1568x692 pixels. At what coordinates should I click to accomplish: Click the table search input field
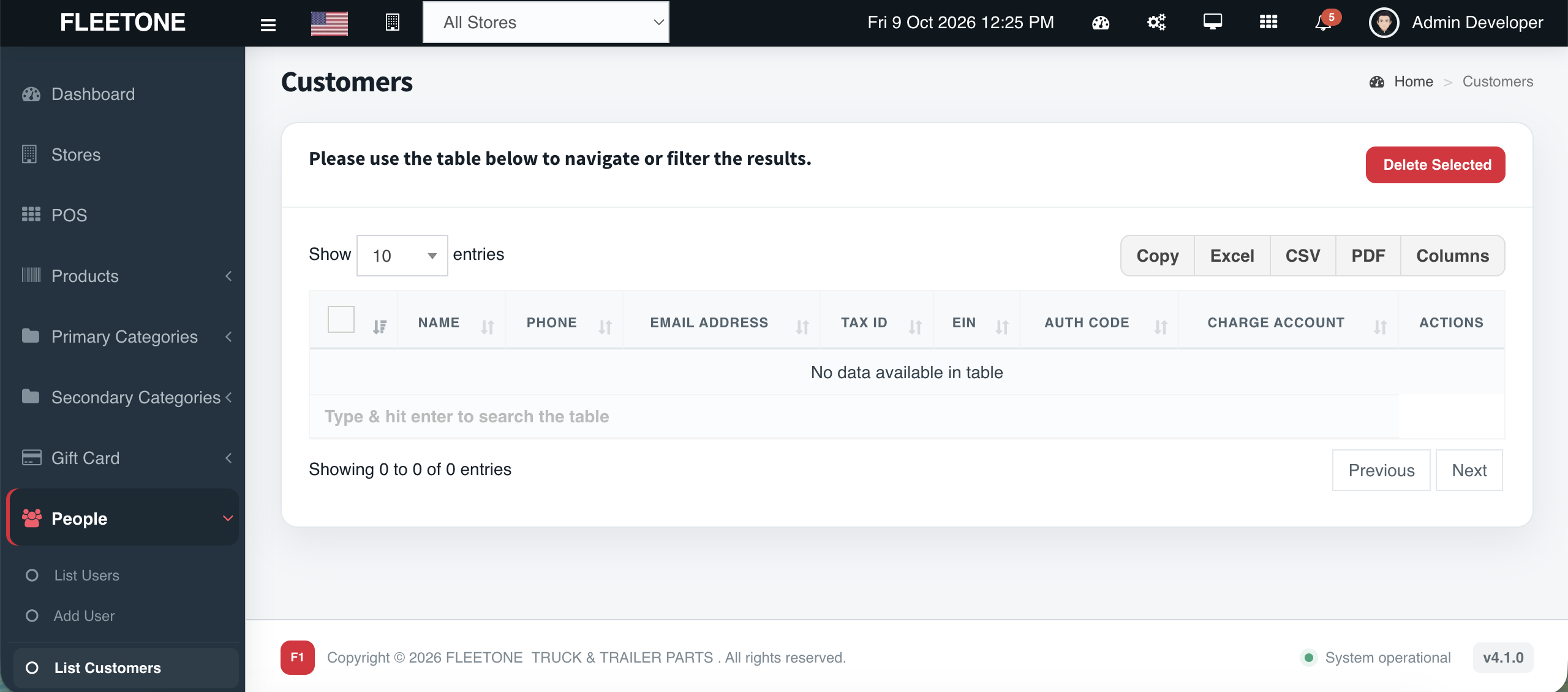pyautogui.click(x=854, y=416)
